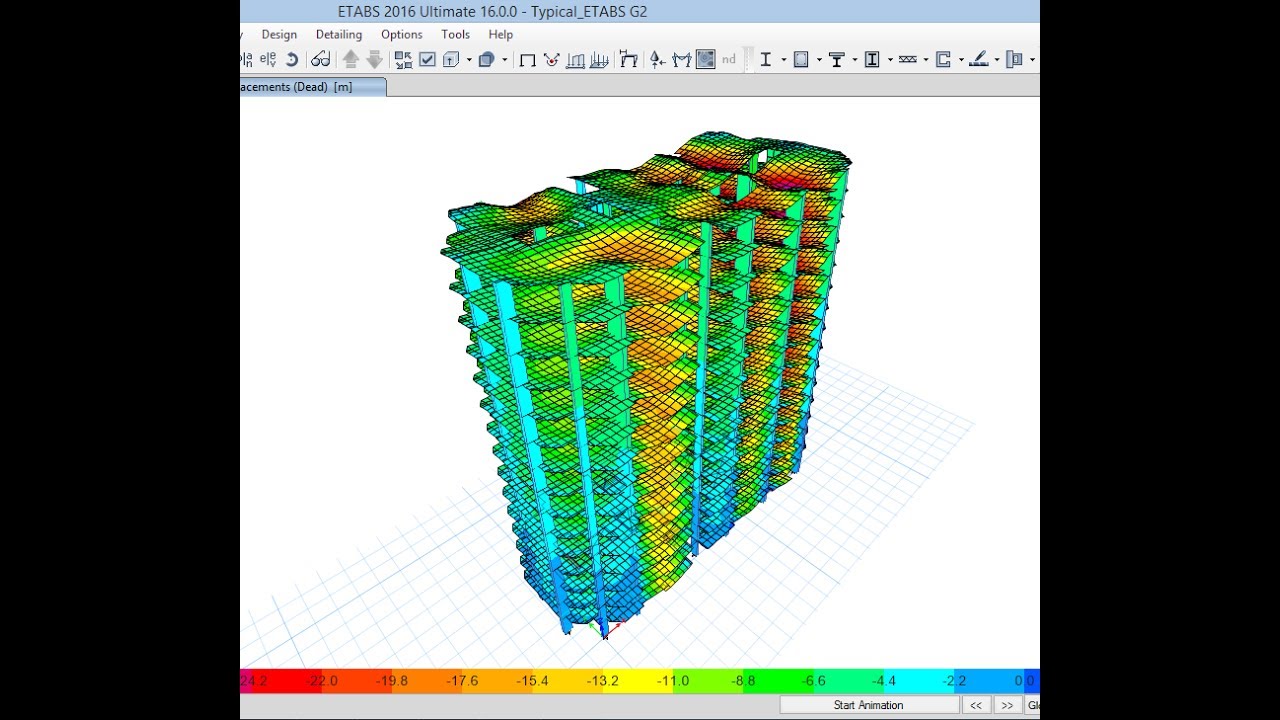Click the frame portal display icon
The image size is (1280, 720).
coord(628,60)
